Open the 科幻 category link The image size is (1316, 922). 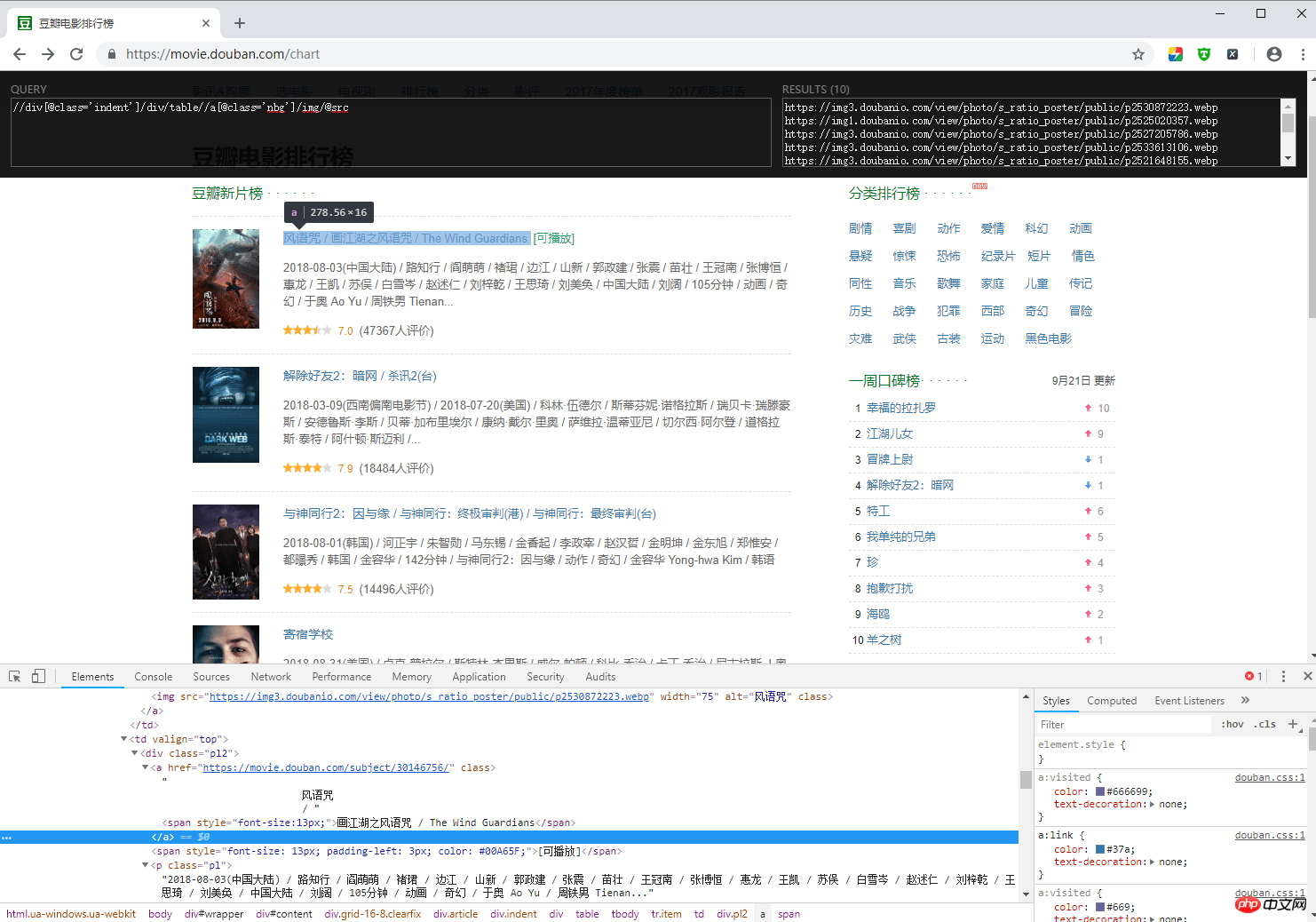point(1036,228)
